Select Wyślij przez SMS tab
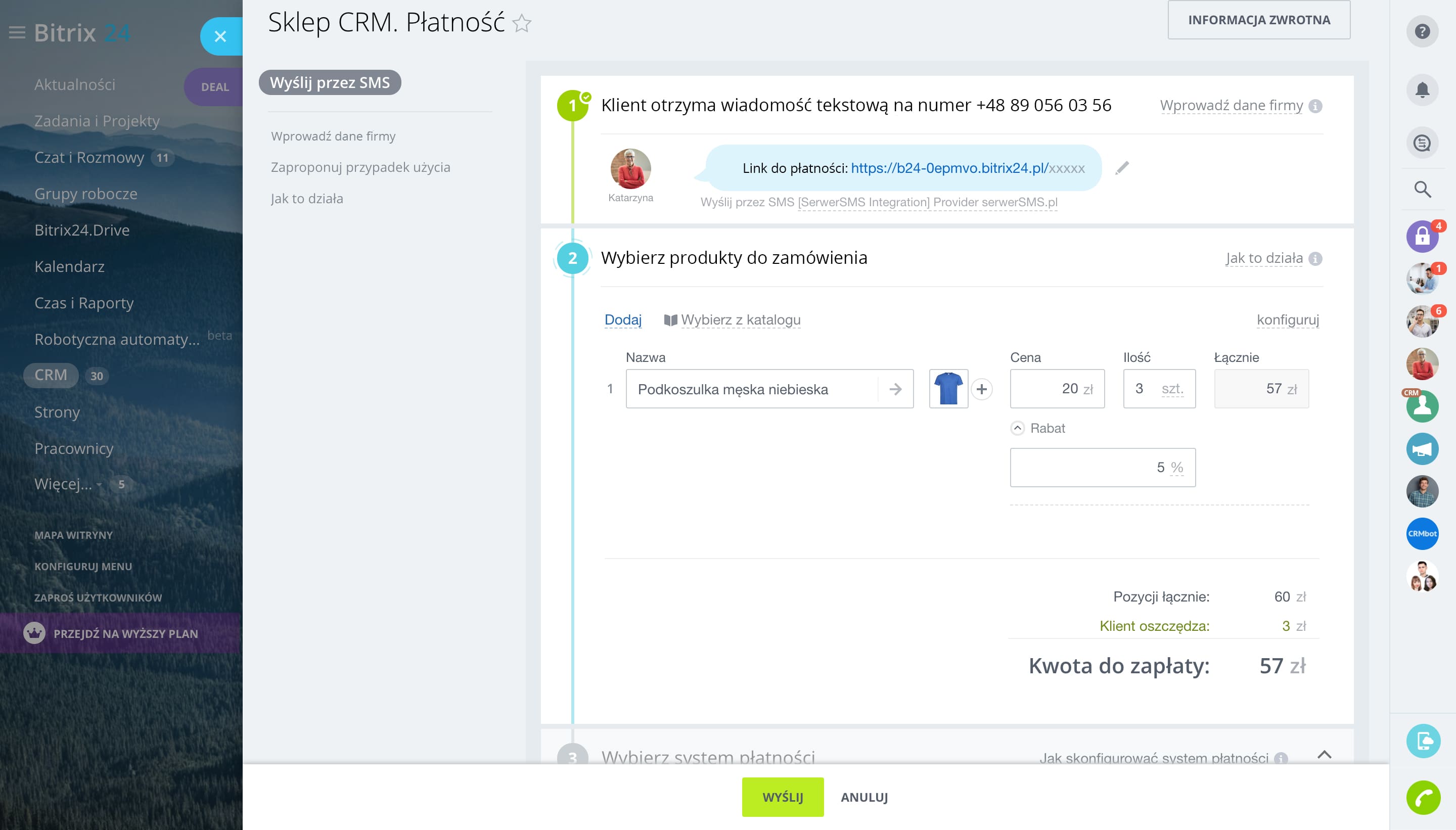 click(x=330, y=83)
